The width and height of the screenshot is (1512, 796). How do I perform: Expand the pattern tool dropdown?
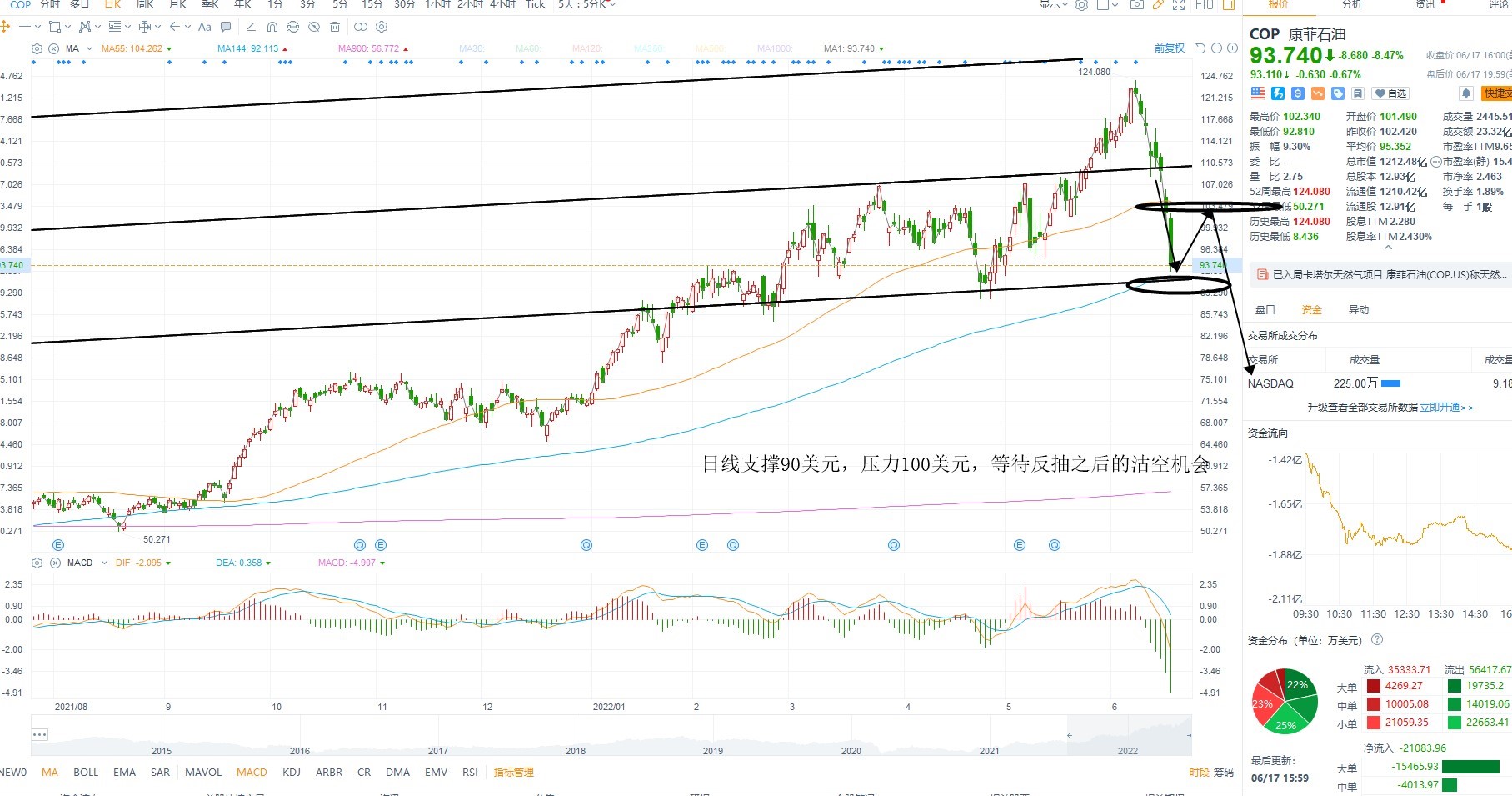click(97, 27)
